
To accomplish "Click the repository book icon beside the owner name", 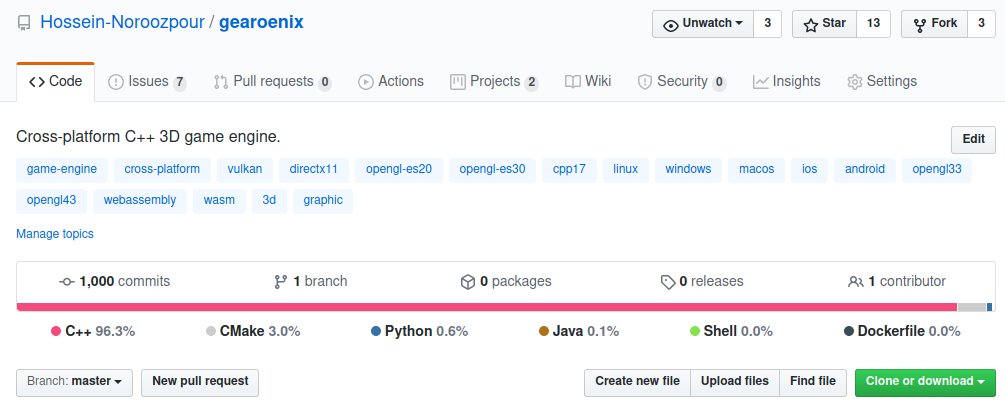I will pyautogui.click(x=24, y=24).
